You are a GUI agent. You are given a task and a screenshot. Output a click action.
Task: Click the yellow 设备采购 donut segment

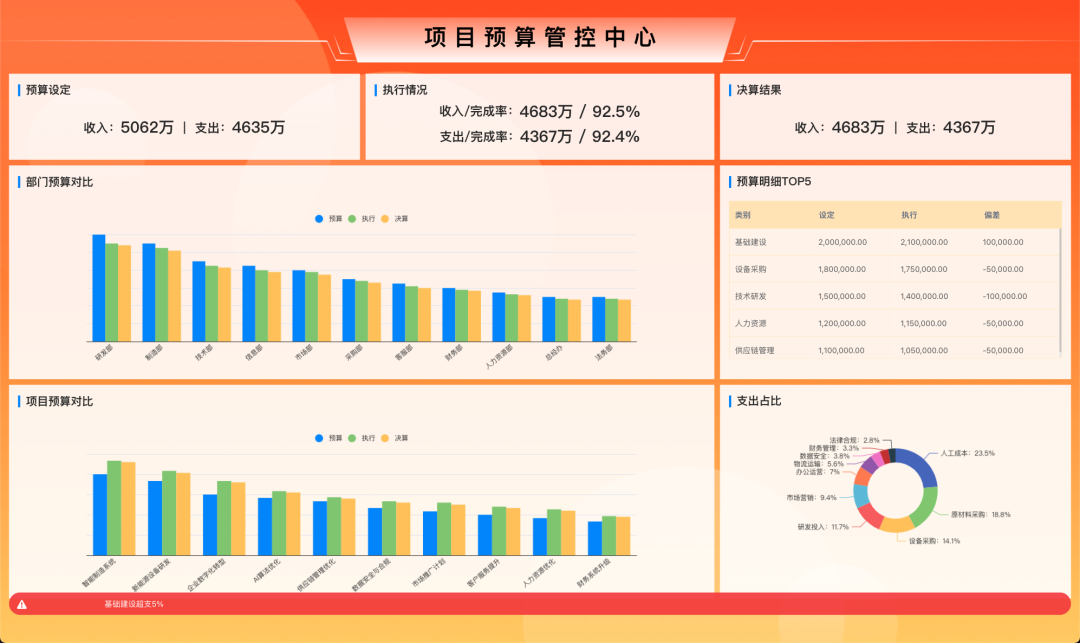(x=897, y=523)
